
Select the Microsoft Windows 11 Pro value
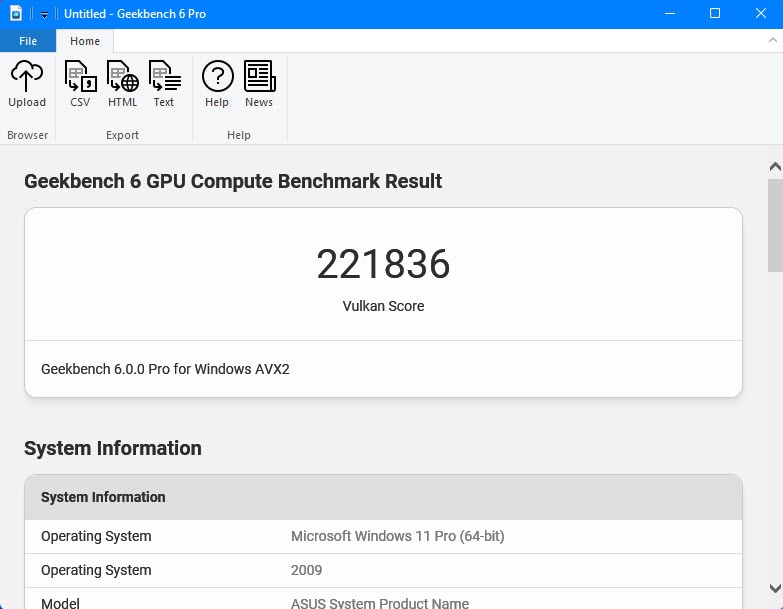(x=397, y=536)
